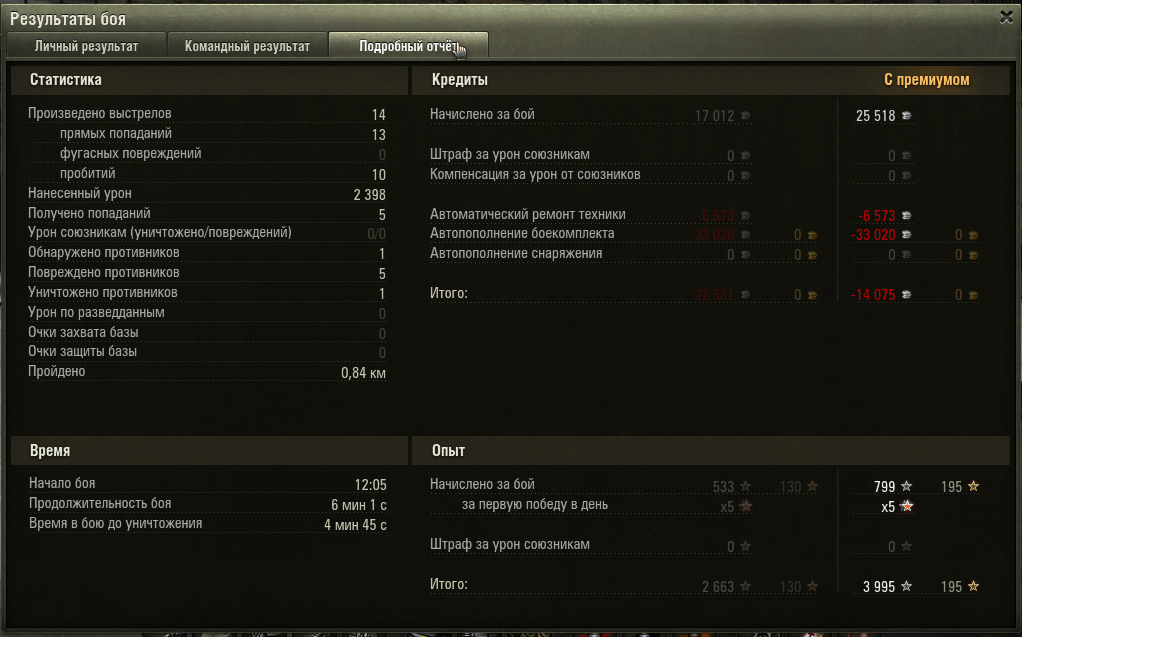
Task: Click gold star icon beside 195 in Итого row
Action: tap(973, 586)
